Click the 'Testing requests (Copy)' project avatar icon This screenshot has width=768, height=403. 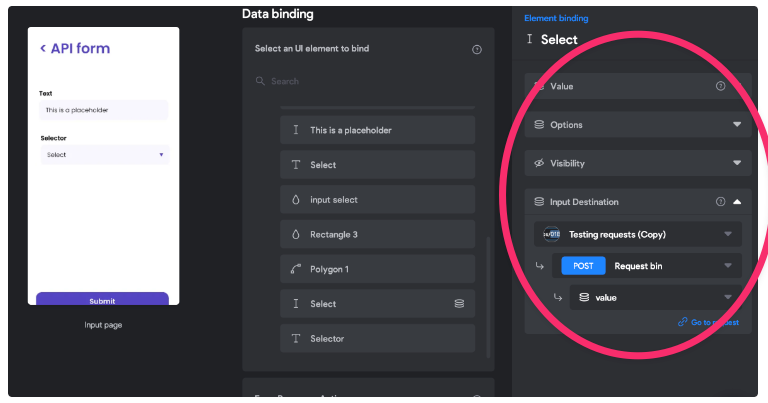pos(552,234)
